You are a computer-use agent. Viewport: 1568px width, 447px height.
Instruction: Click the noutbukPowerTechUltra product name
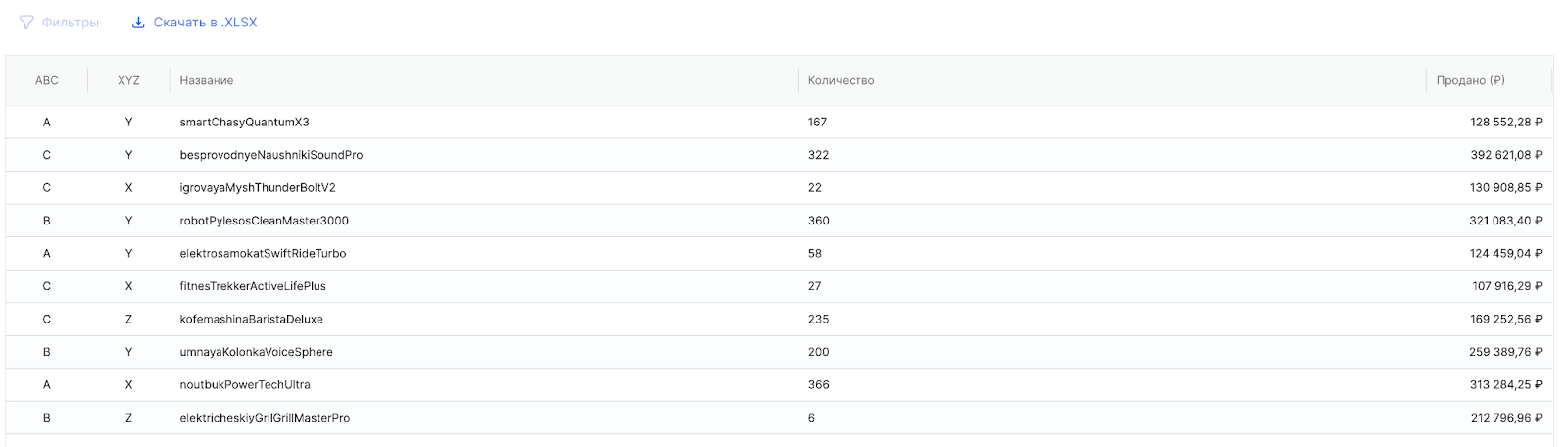pyautogui.click(x=245, y=385)
